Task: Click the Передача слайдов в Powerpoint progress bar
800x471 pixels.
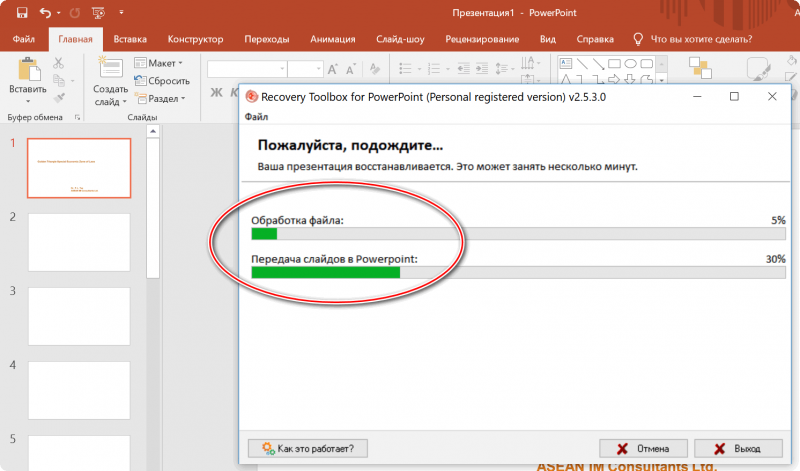Action: [518, 272]
